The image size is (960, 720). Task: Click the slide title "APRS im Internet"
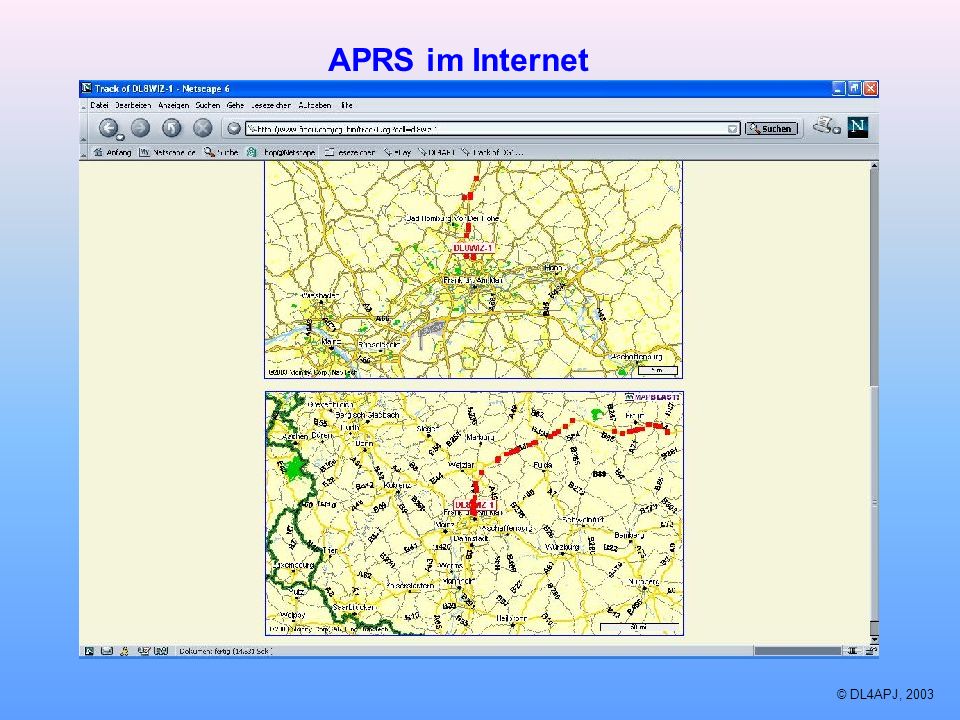(x=458, y=60)
